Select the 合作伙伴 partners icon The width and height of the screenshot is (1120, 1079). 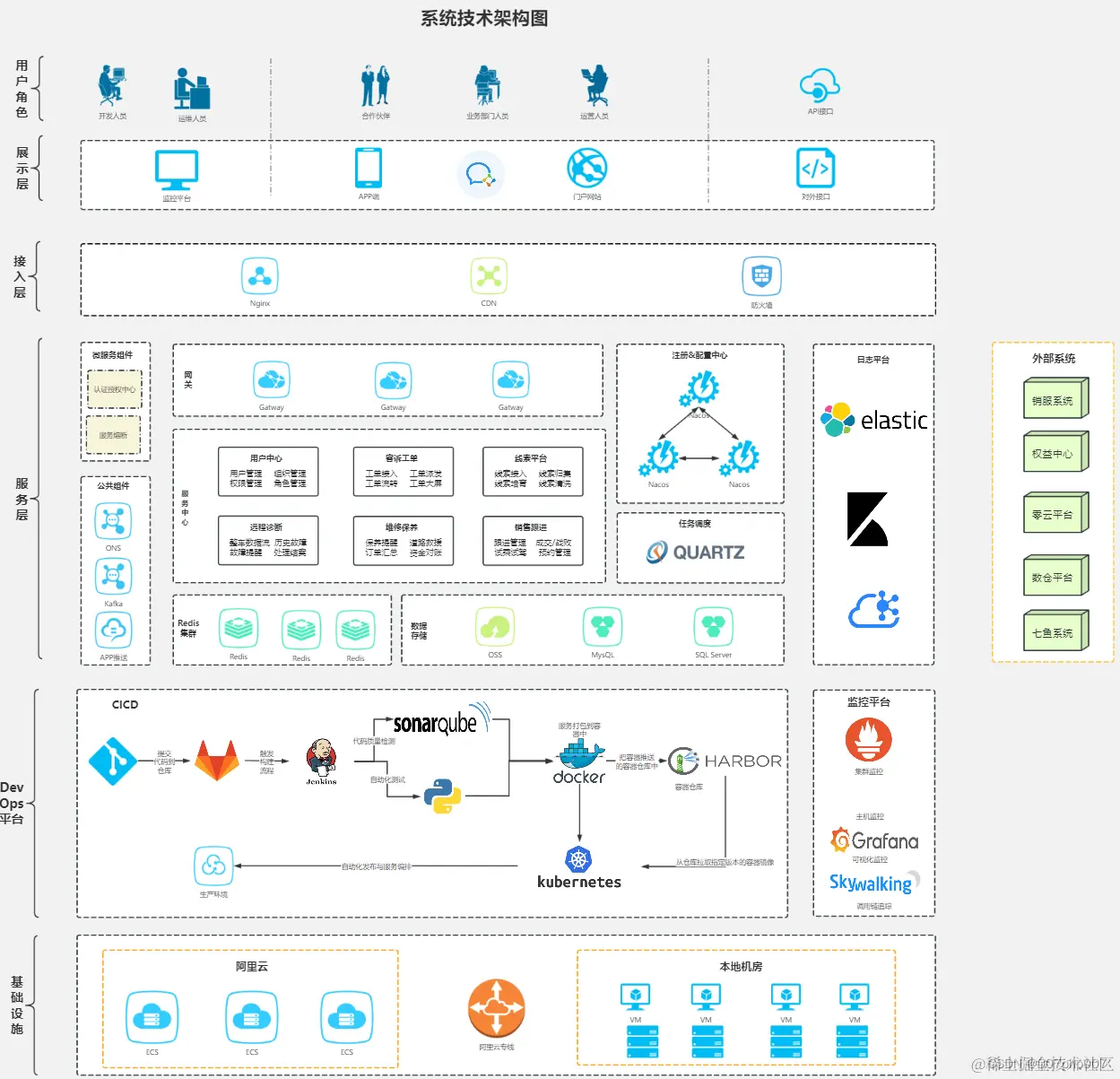click(376, 85)
